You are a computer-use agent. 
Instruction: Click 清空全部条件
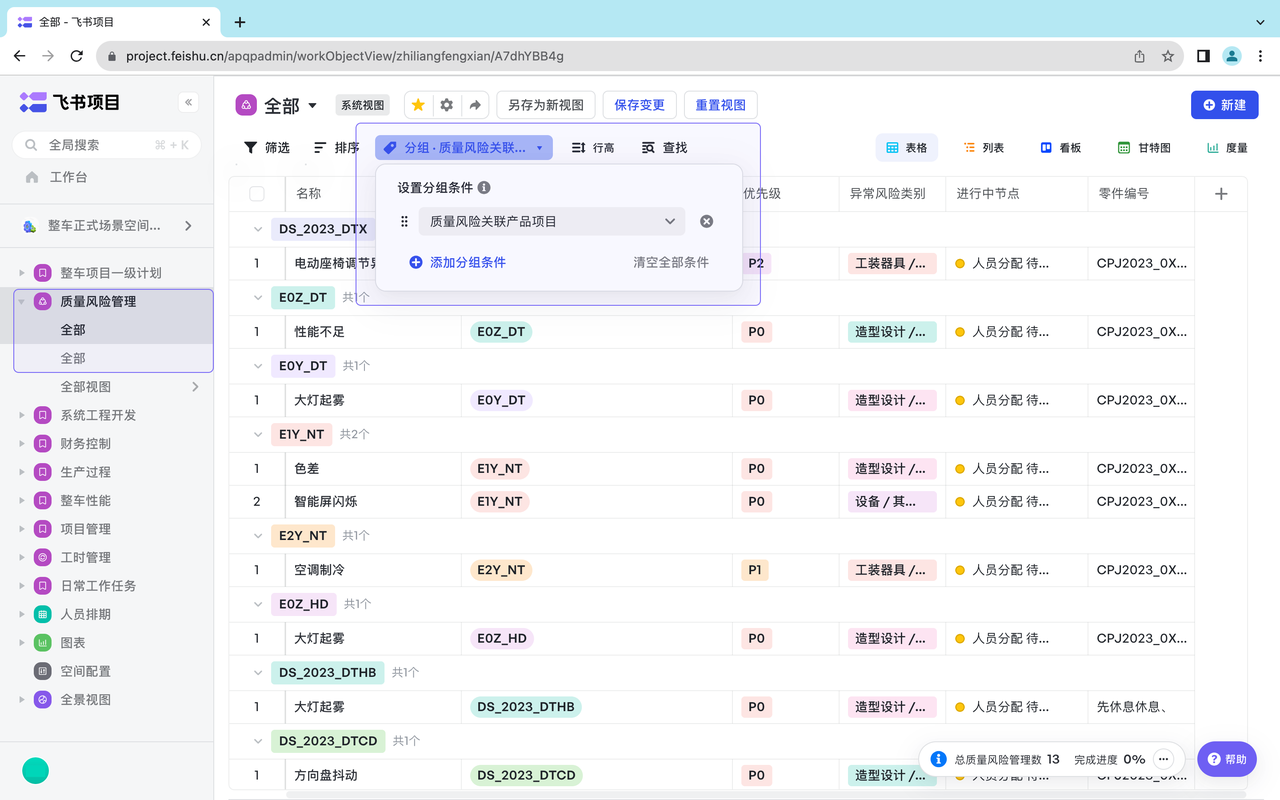671,262
